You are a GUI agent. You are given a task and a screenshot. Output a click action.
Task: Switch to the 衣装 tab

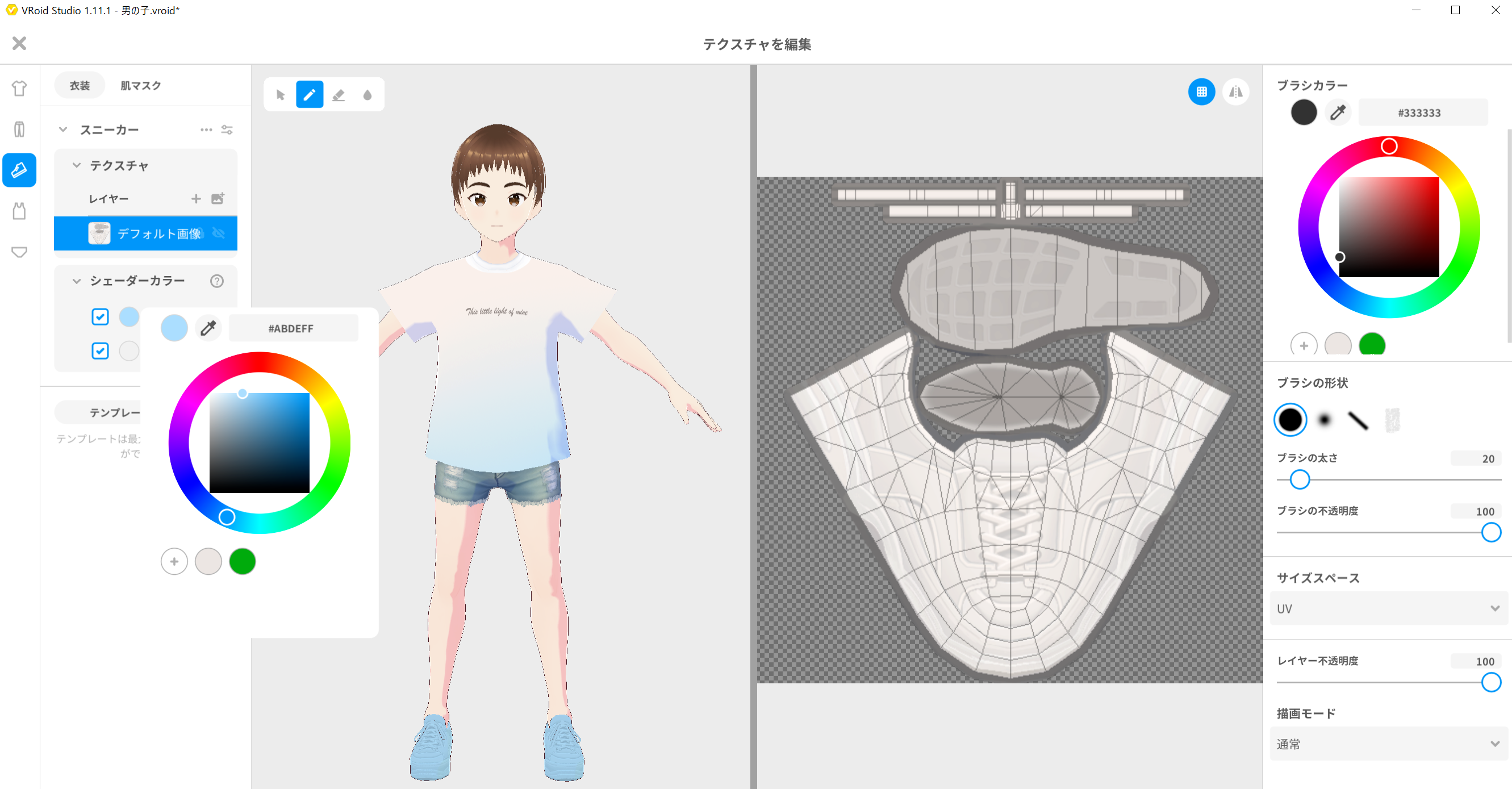(80, 86)
